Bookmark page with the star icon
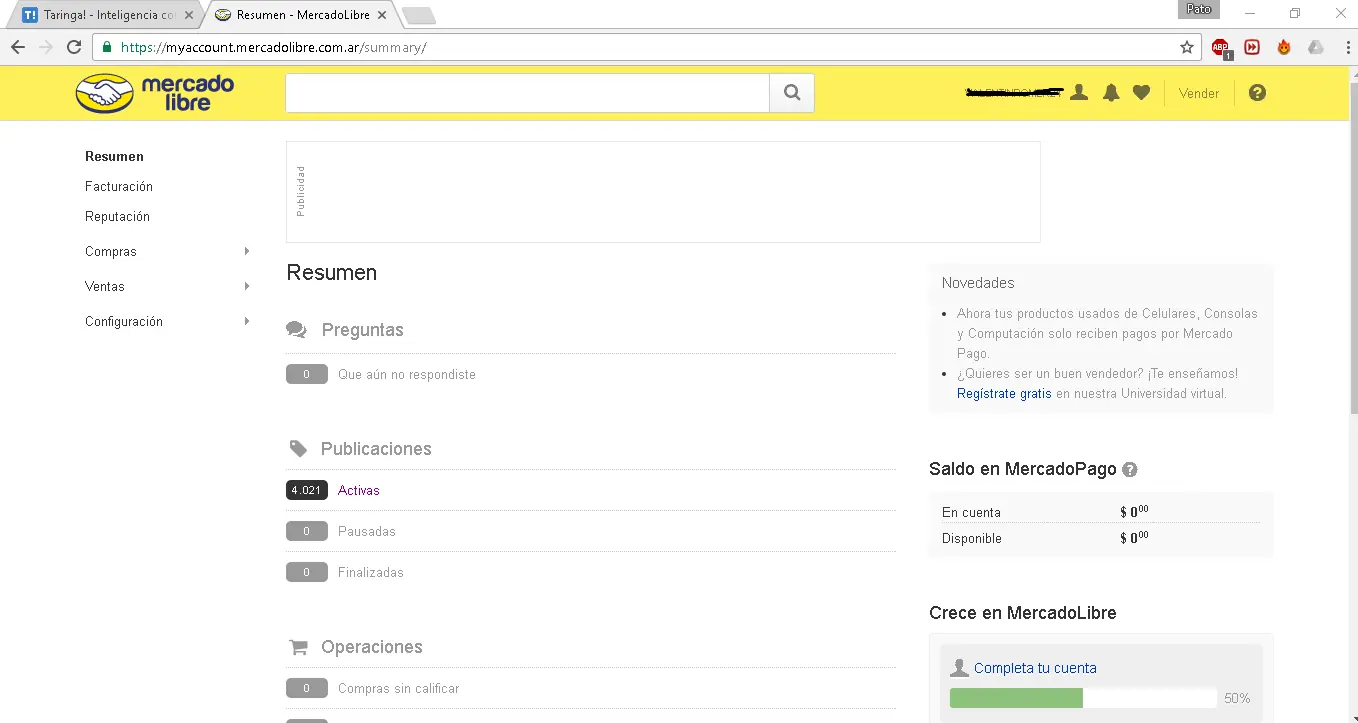1358x723 pixels. click(x=1187, y=47)
